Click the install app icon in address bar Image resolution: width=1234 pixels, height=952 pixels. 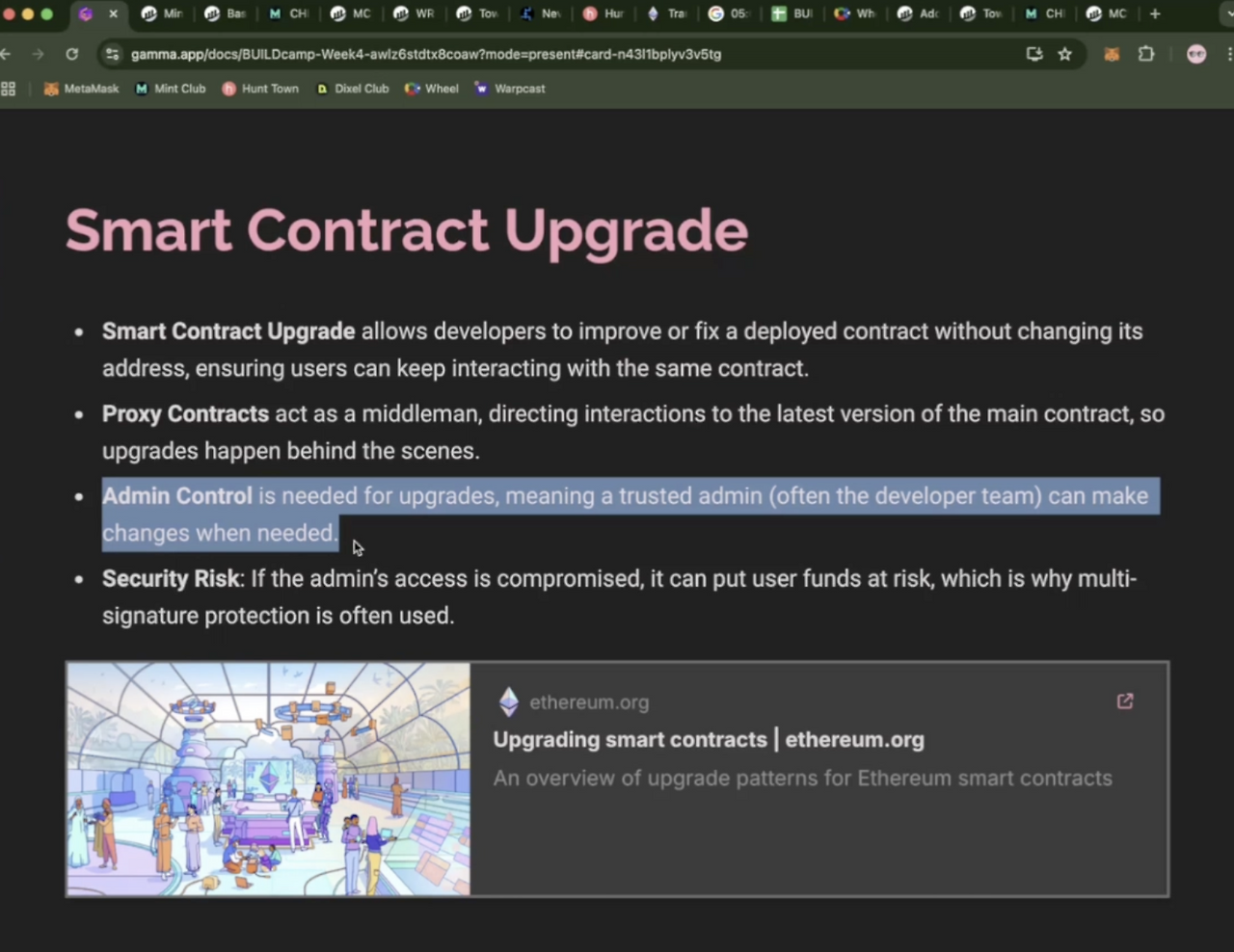[x=1033, y=55]
